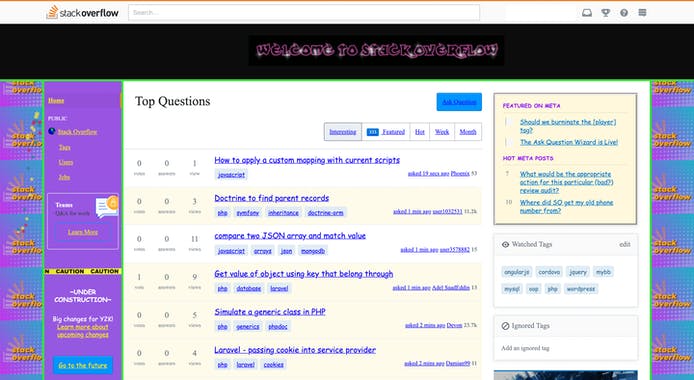Open Should we burninate the player tag post
This screenshot has height=380, width=694.
pos(568,126)
